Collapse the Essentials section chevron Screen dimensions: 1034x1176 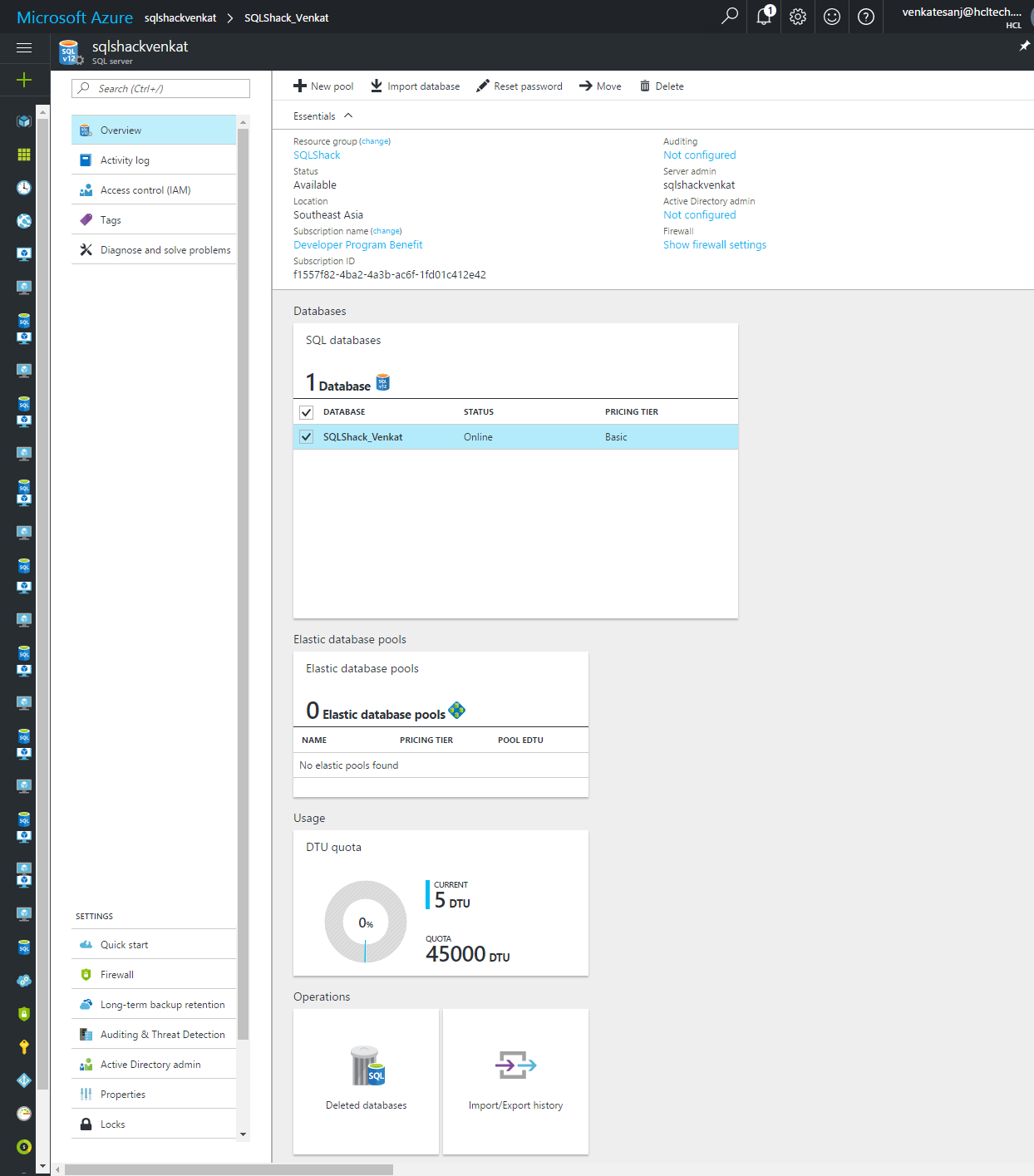(348, 116)
